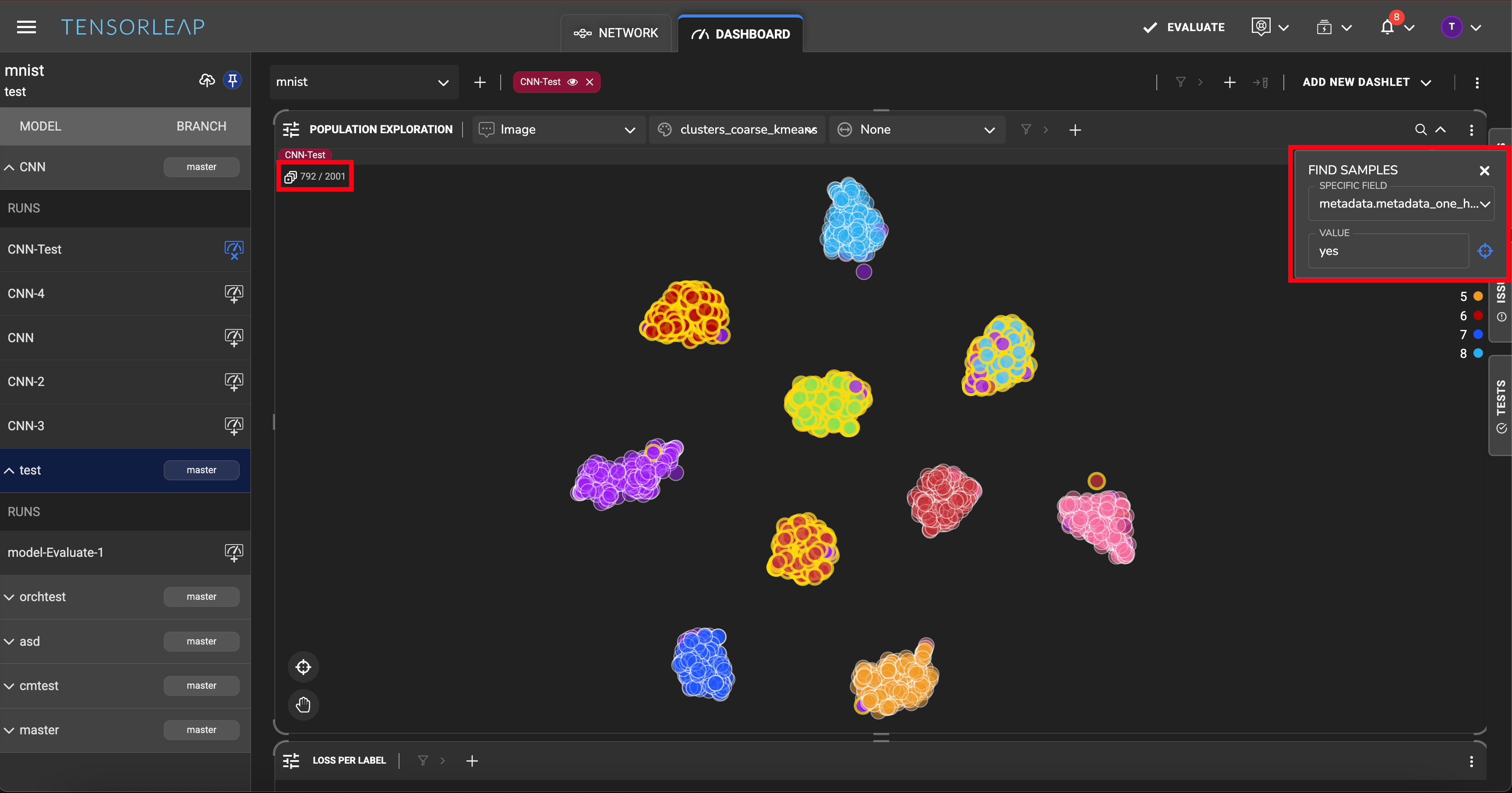Viewport: 1512px width, 793px height.
Task: Click the find target icon next to value
Action: pos(1485,251)
